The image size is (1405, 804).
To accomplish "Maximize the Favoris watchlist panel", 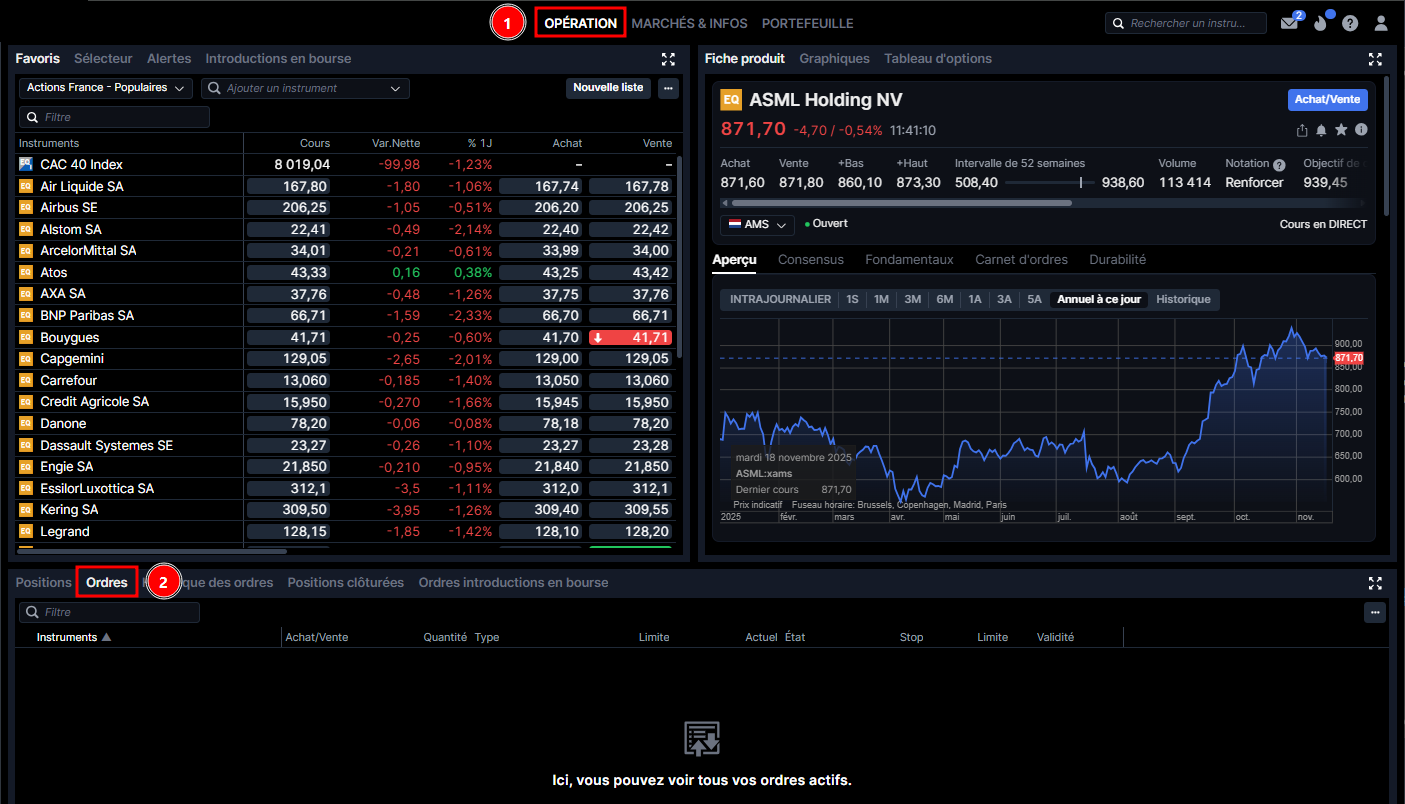I will (669, 59).
